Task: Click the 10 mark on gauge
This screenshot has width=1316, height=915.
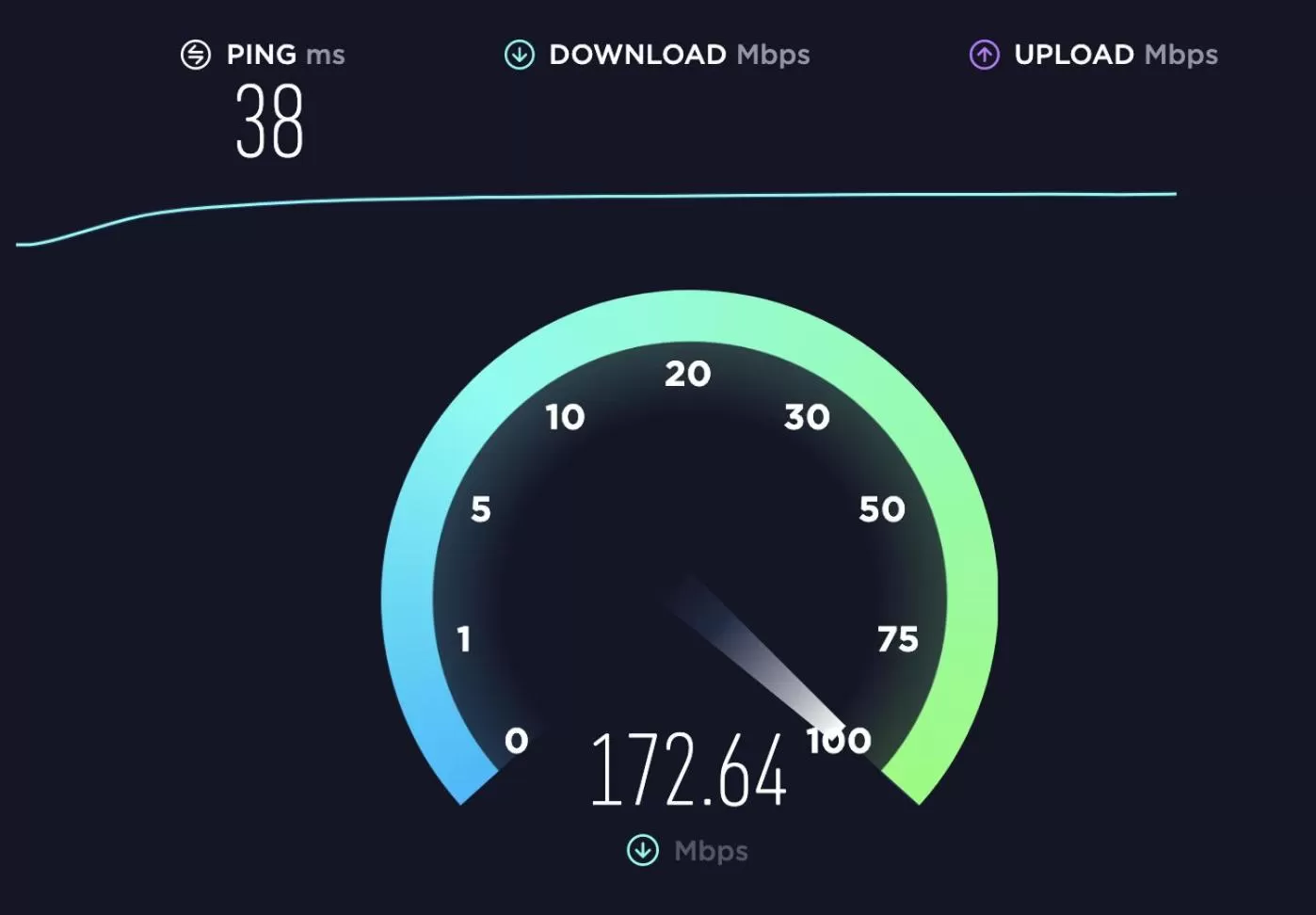Action: [x=566, y=417]
